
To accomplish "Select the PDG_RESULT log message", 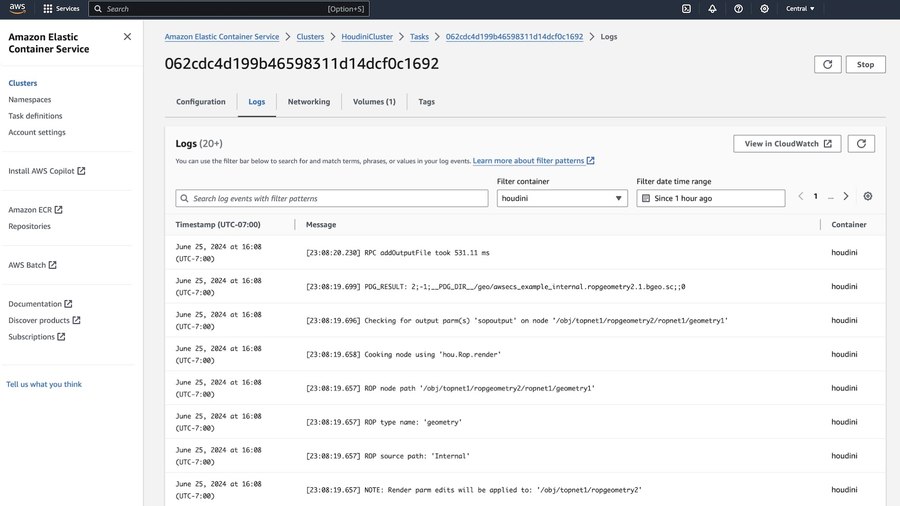I will coord(495,286).
